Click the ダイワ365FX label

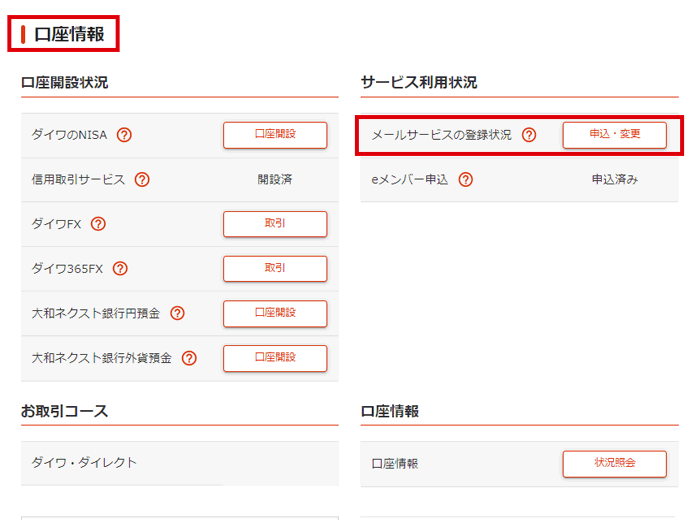pos(67,268)
